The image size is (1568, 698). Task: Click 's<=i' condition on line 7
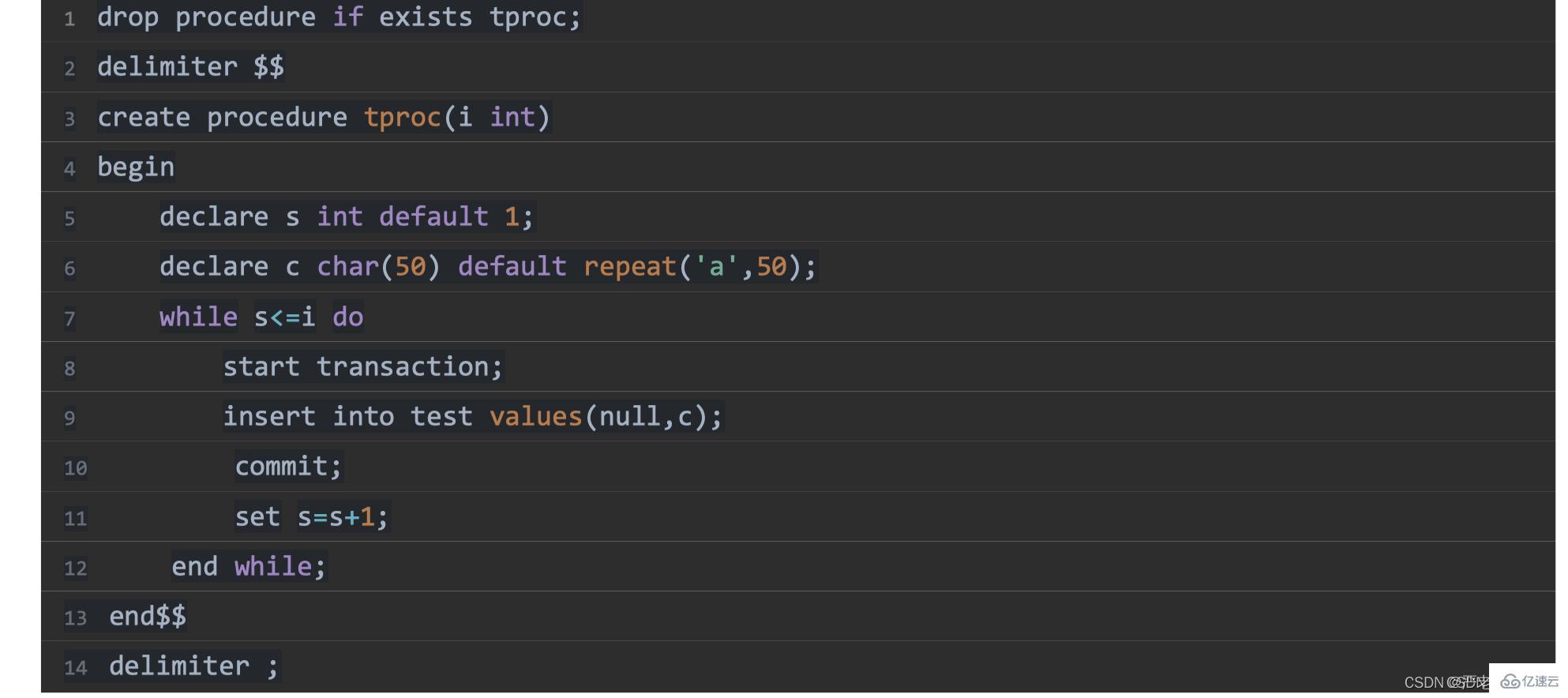[285, 317]
